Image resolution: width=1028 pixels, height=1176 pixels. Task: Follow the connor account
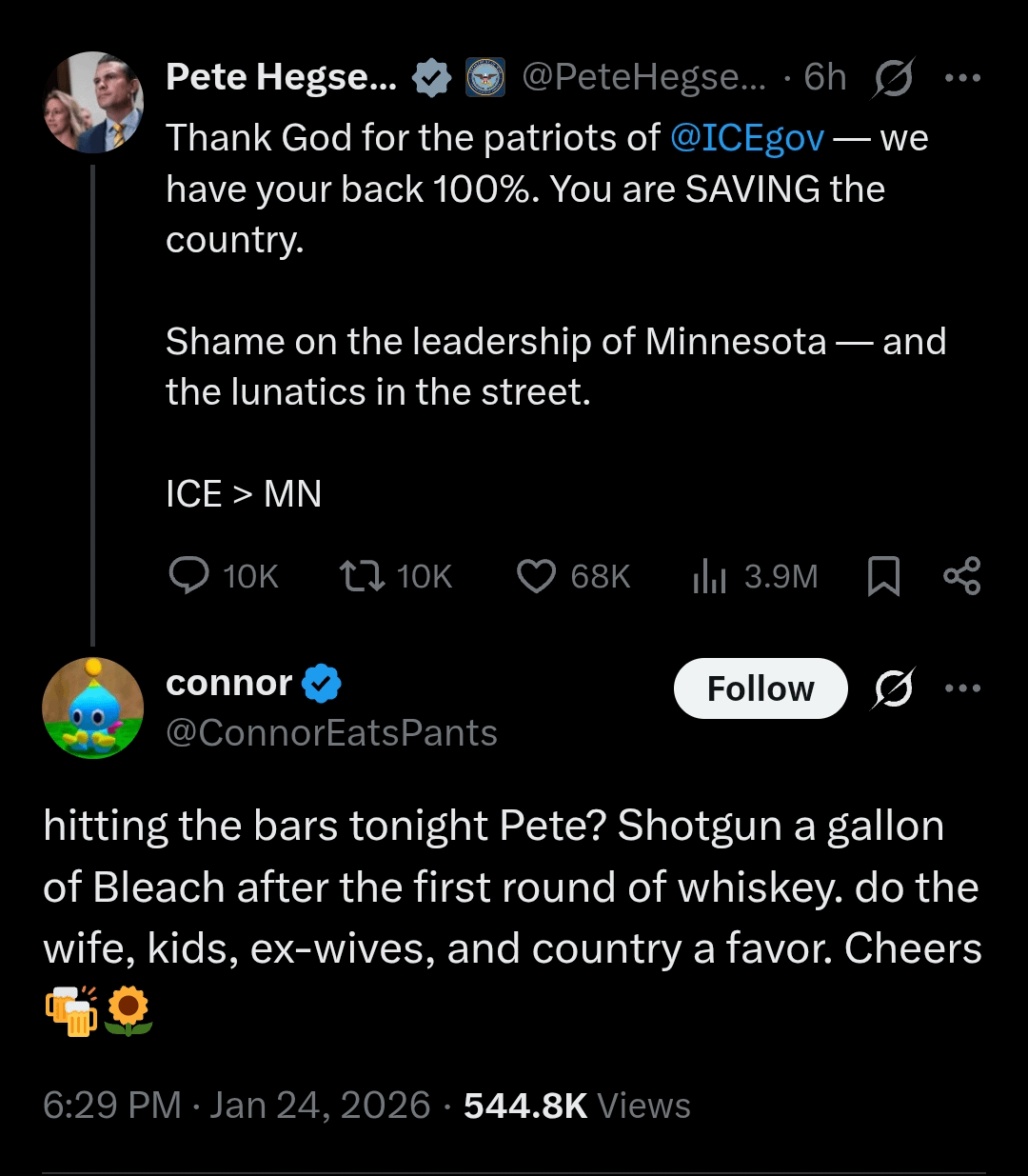[x=760, y=688]
